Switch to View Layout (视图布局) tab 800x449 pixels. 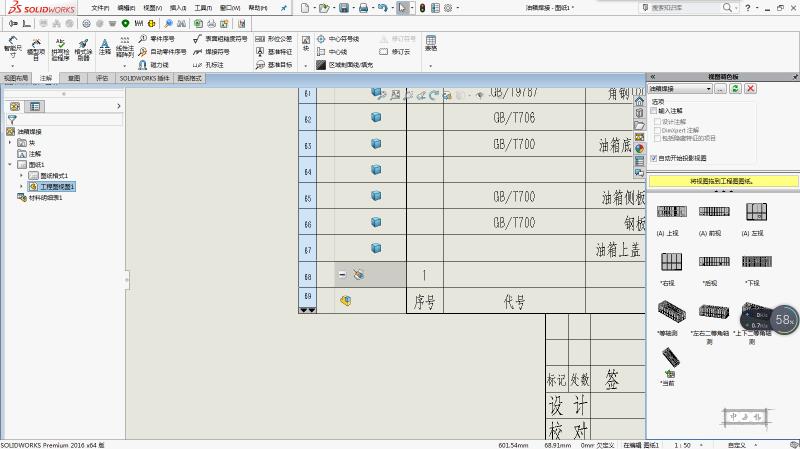coord(16,78)
